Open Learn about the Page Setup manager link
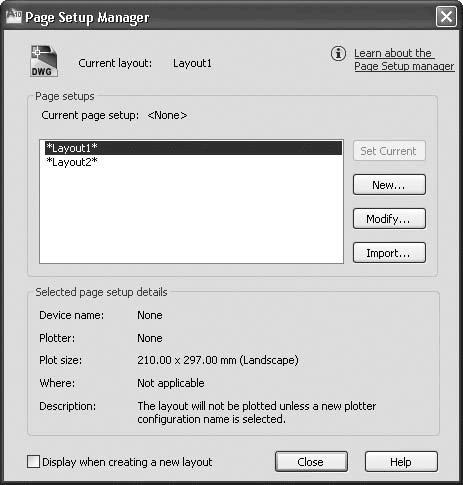463x485 pixels. [404, 60]
